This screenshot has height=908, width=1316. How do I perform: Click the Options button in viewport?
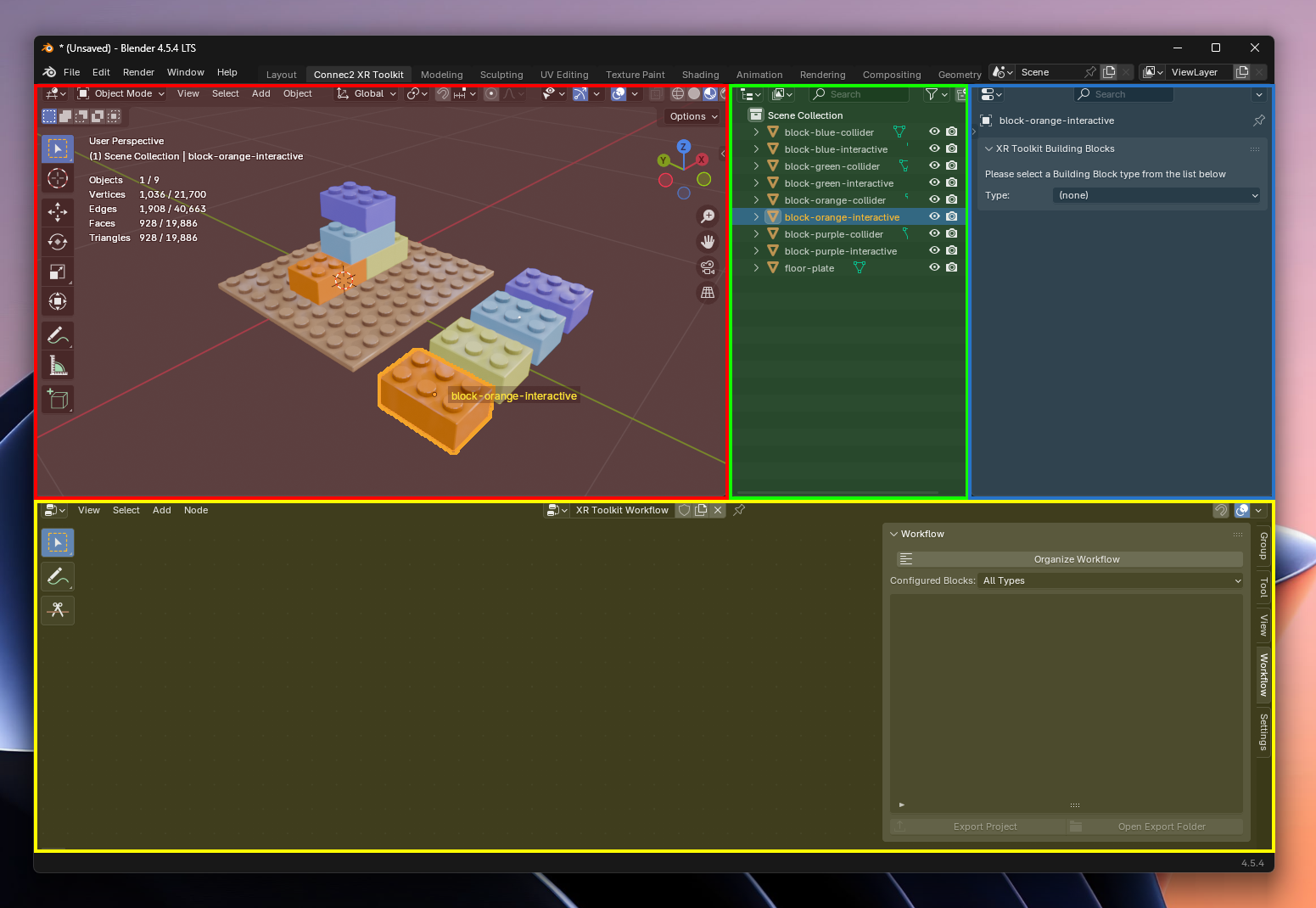(692, 116)
